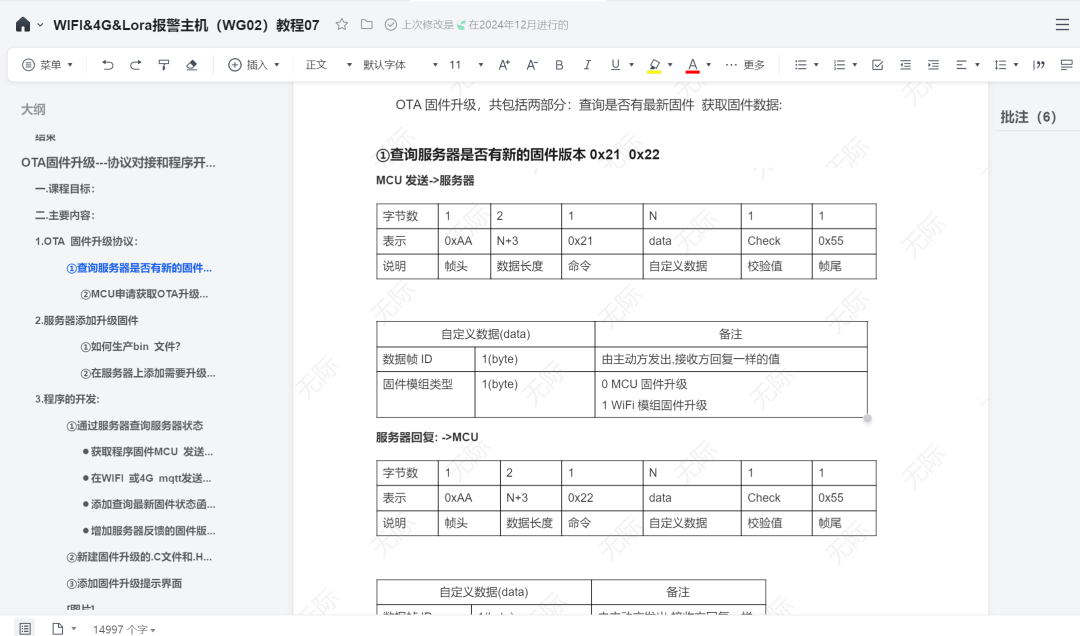1080x636 pixels.
Task: Star this document as a favorite
Action: (x=342, y=25)
